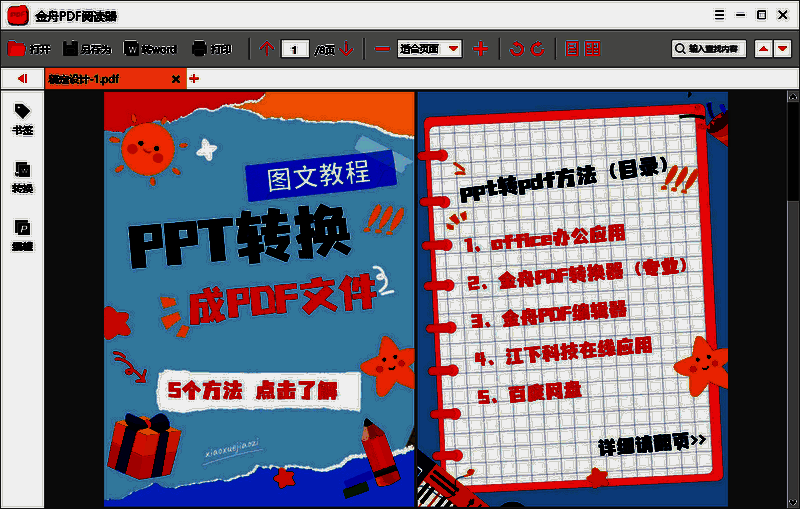Click '1. office办公应用' list entry
Screen dimensions: 800x509
click(545, 239)
